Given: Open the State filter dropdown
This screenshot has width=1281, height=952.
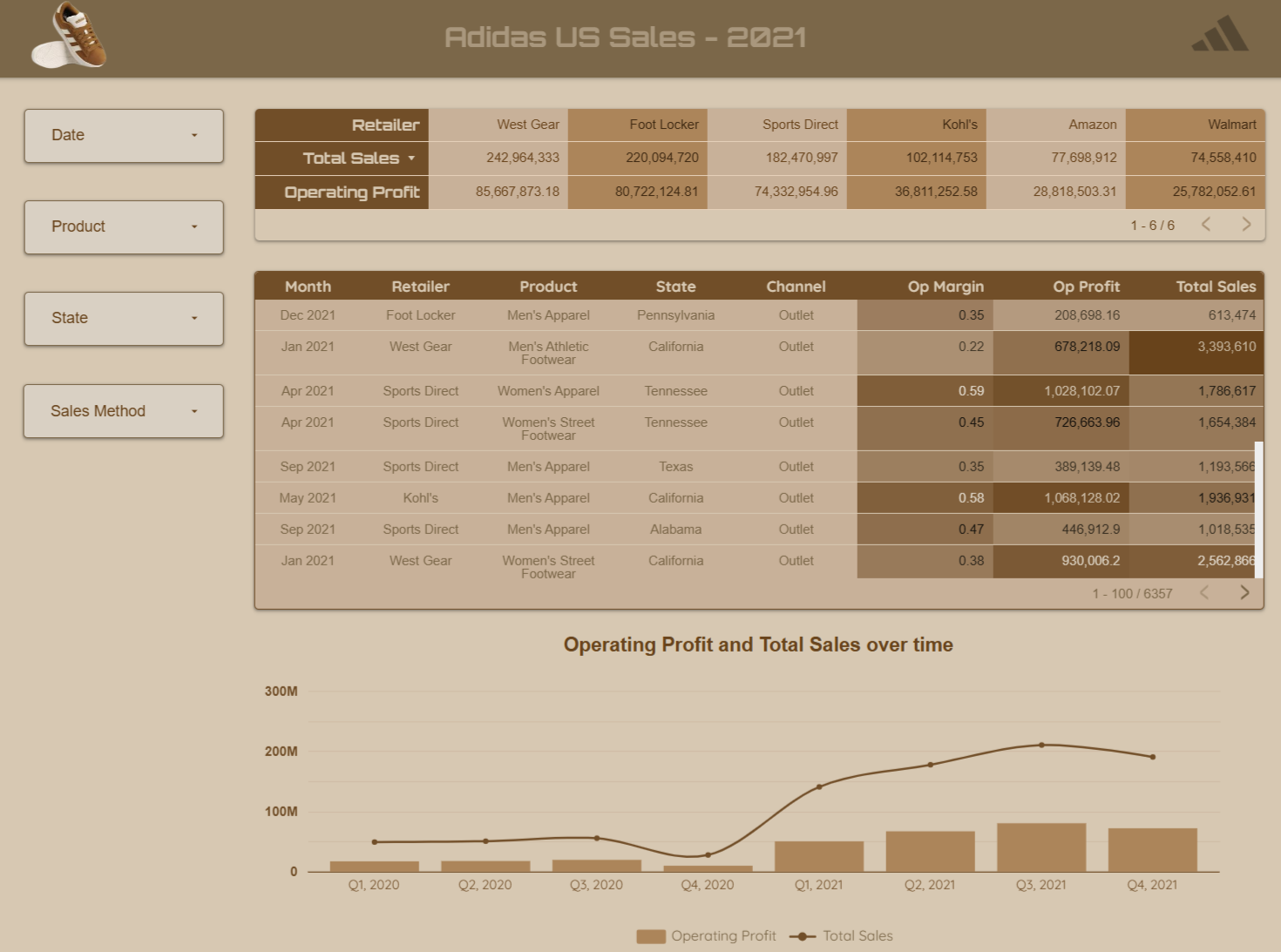Looking at the screenshot, I should (124, 318).
